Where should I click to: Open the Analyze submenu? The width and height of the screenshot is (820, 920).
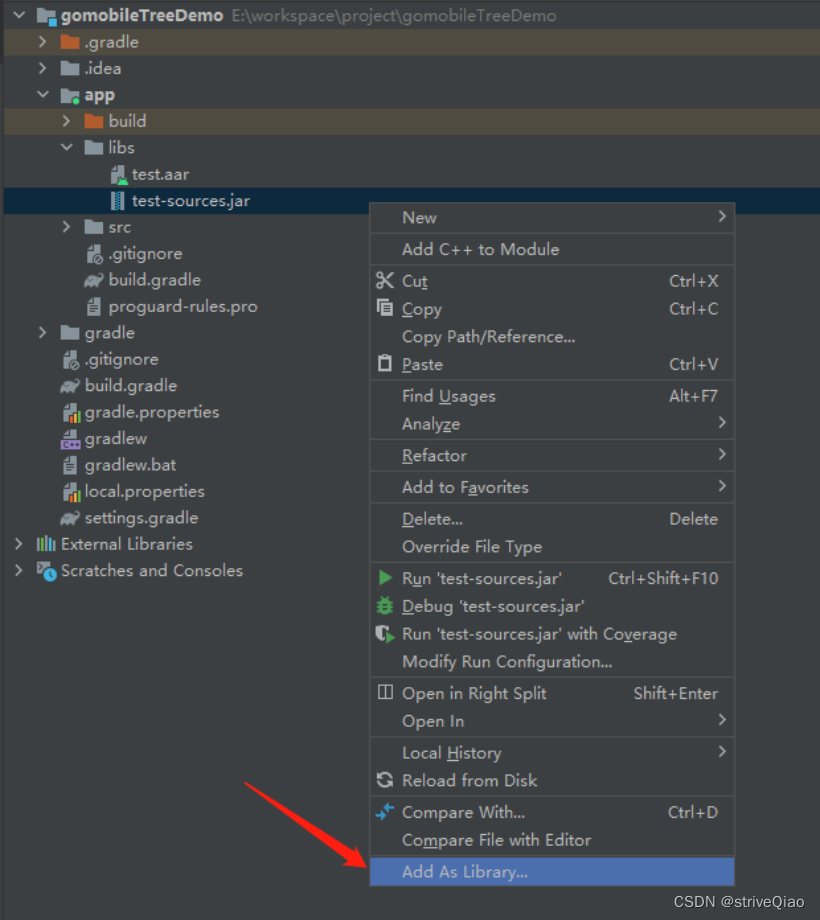pyautogui.click(x=551, y=424)
